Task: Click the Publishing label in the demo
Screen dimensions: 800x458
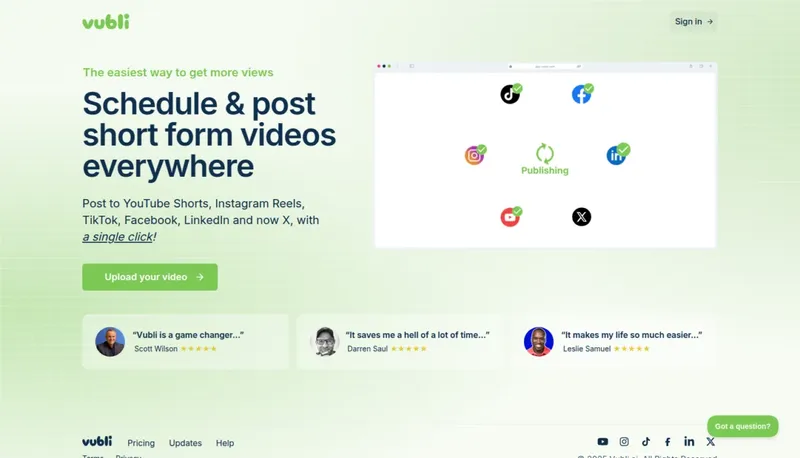Action: pyautogui.click(x=545, y=170)
